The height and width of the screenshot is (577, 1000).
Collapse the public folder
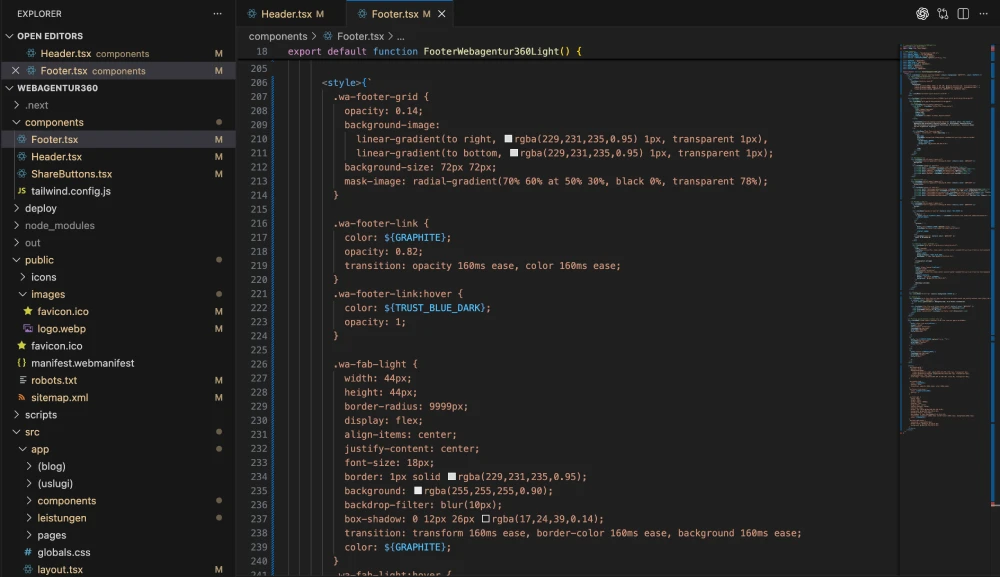39,260
